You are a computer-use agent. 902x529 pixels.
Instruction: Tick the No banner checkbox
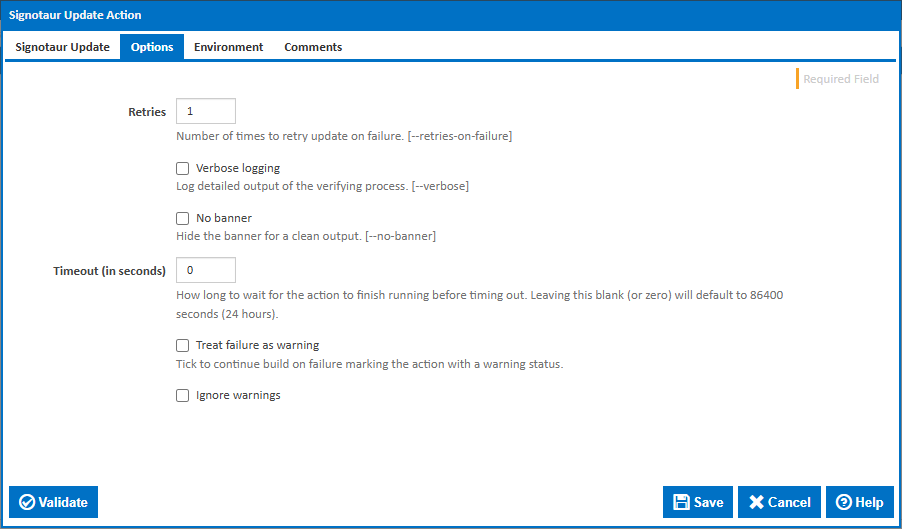click(182, 218)
